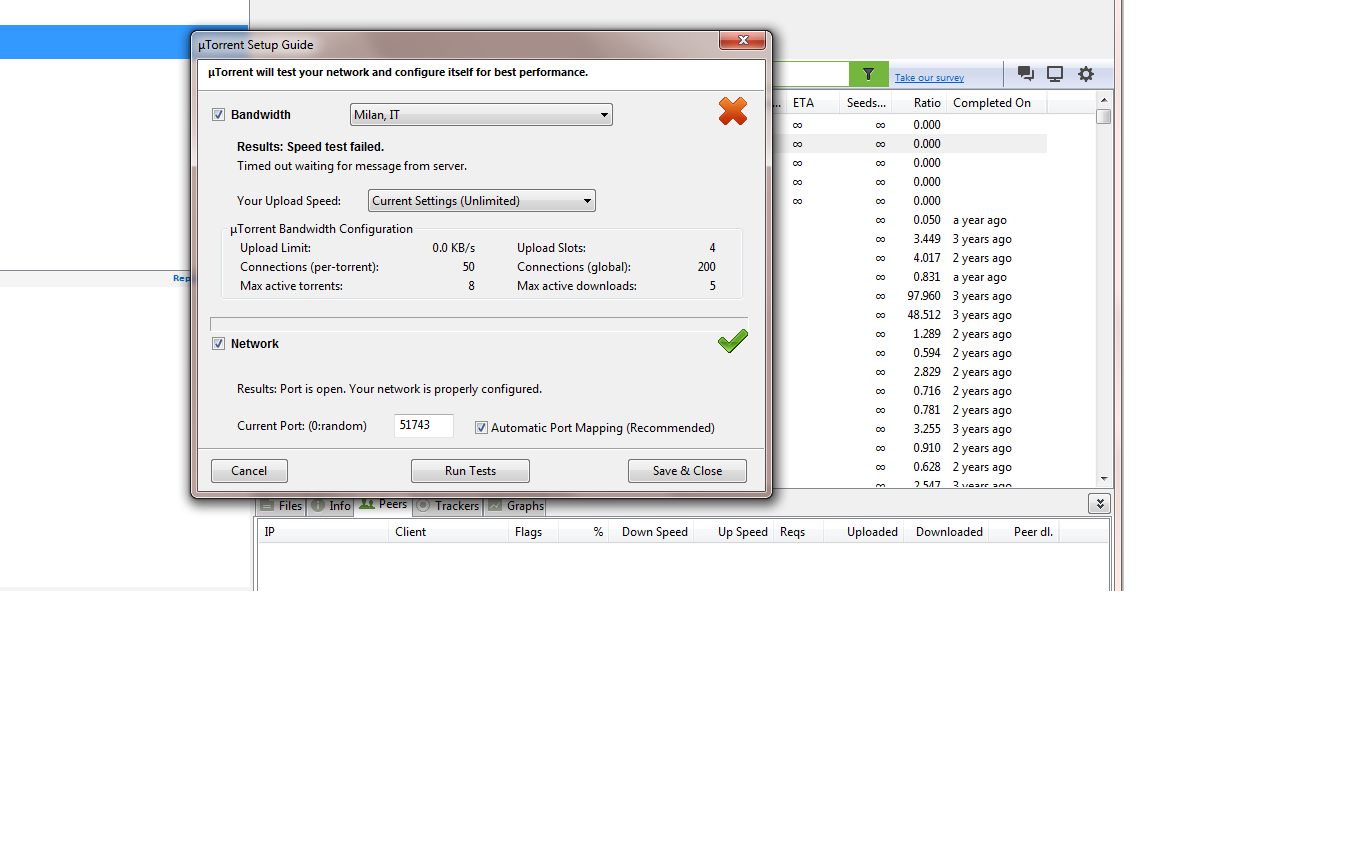Select the row with ratio 0.831
The image size is (1361, 851).
(908, 277)
